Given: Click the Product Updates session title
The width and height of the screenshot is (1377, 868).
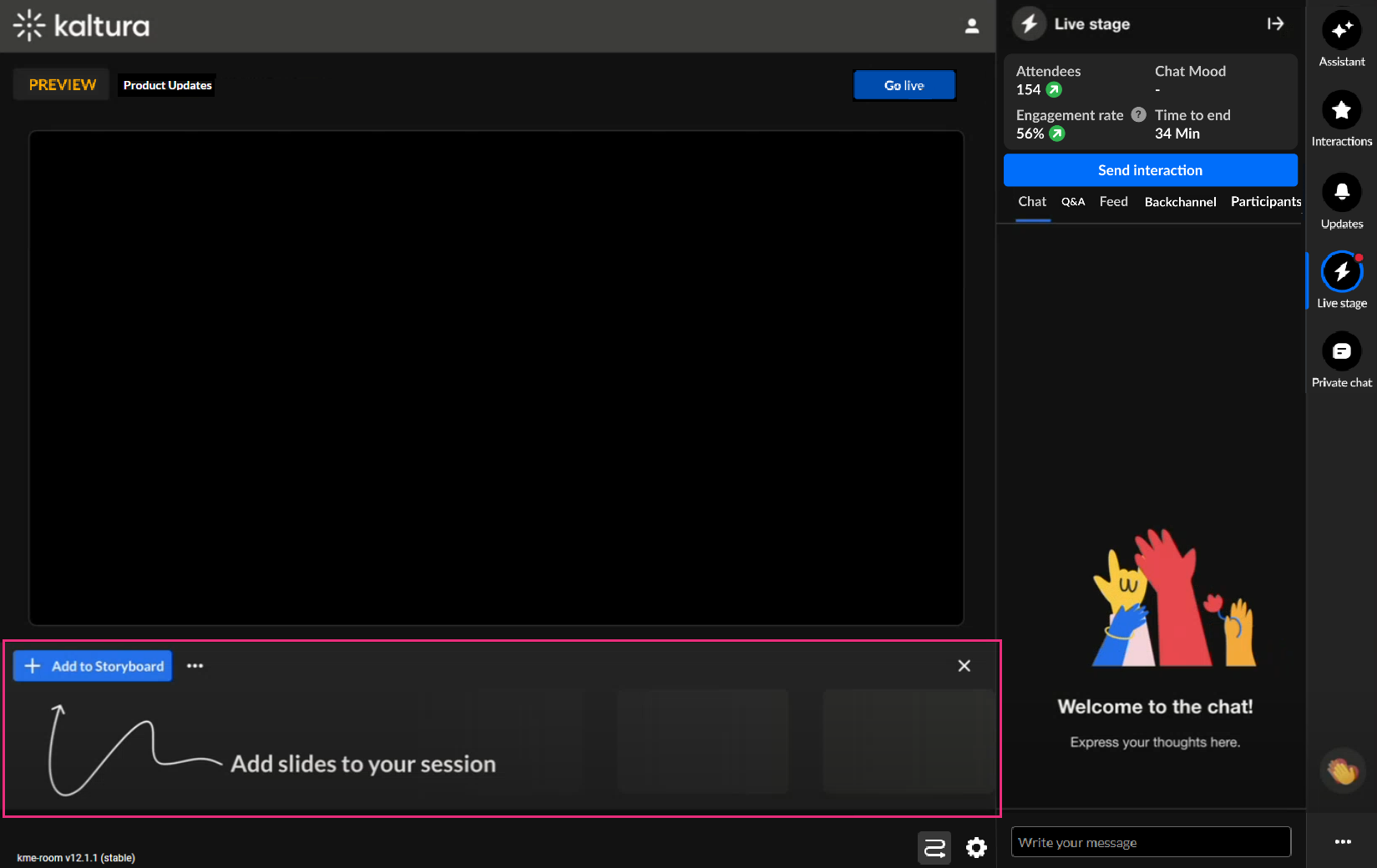Looking at the screenshot, I should click(167, 85).
